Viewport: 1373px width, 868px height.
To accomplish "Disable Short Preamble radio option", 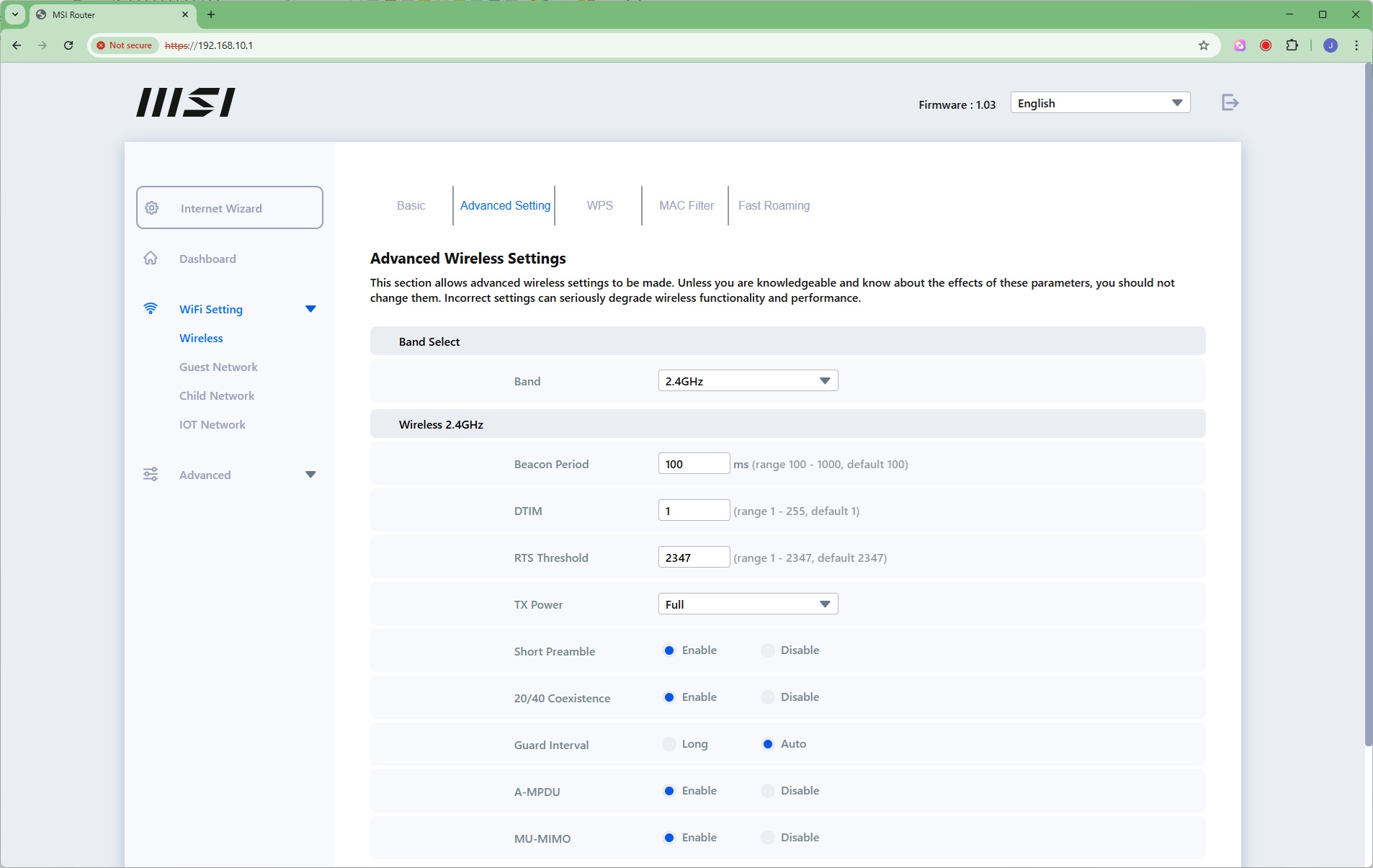I will pyautogui.click(x=768, y=650).
